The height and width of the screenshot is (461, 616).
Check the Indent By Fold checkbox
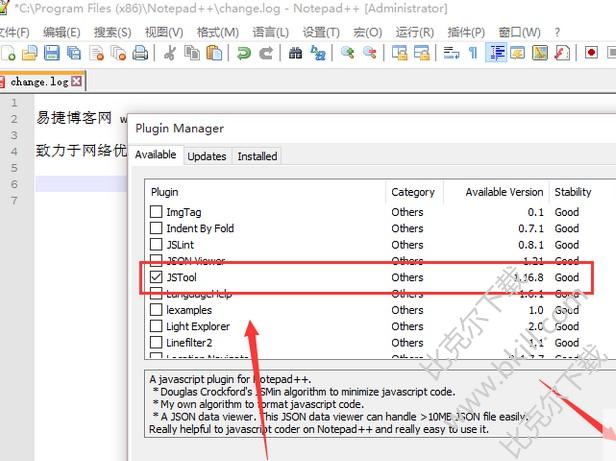click(x=156, y=228)
